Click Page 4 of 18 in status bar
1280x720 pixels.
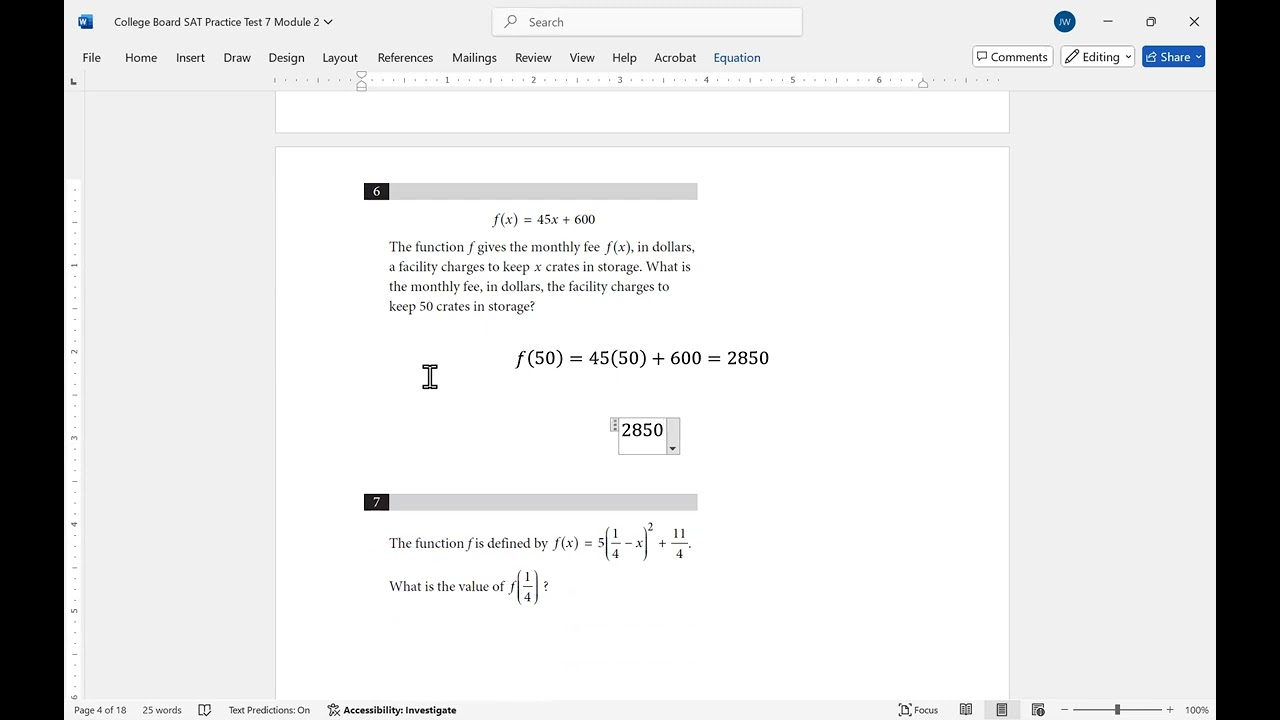click(x=100, y=710)
